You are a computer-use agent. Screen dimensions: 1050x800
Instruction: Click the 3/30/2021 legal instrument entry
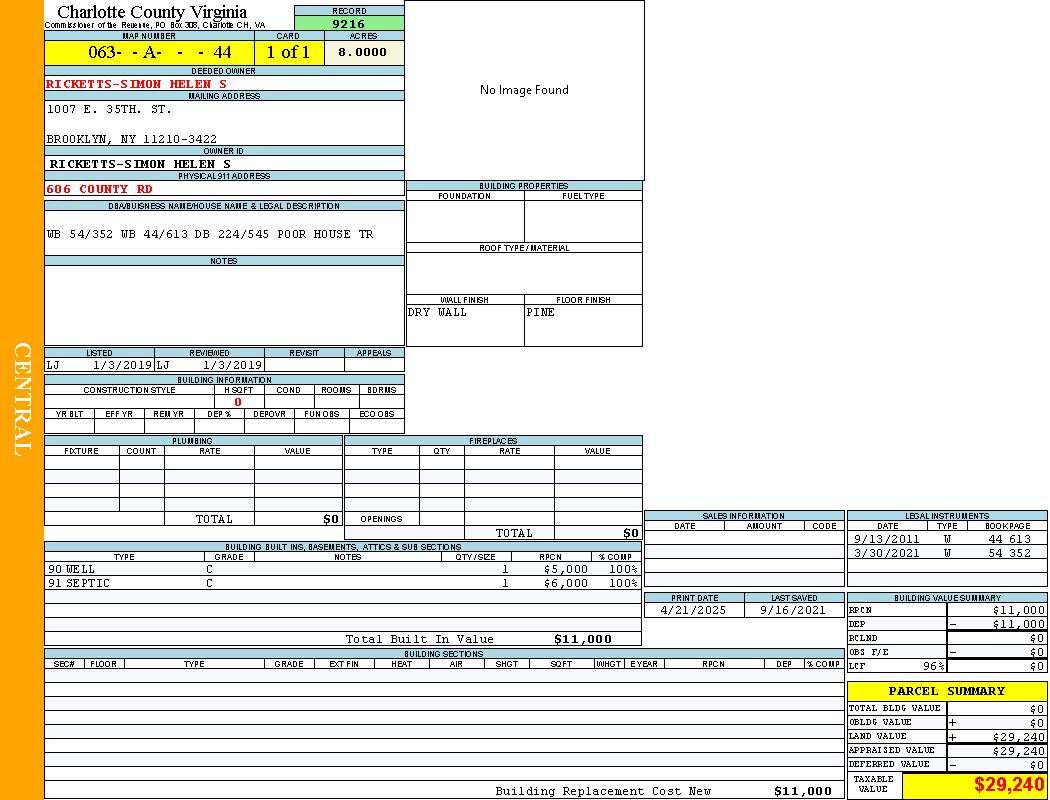(886, 553)
